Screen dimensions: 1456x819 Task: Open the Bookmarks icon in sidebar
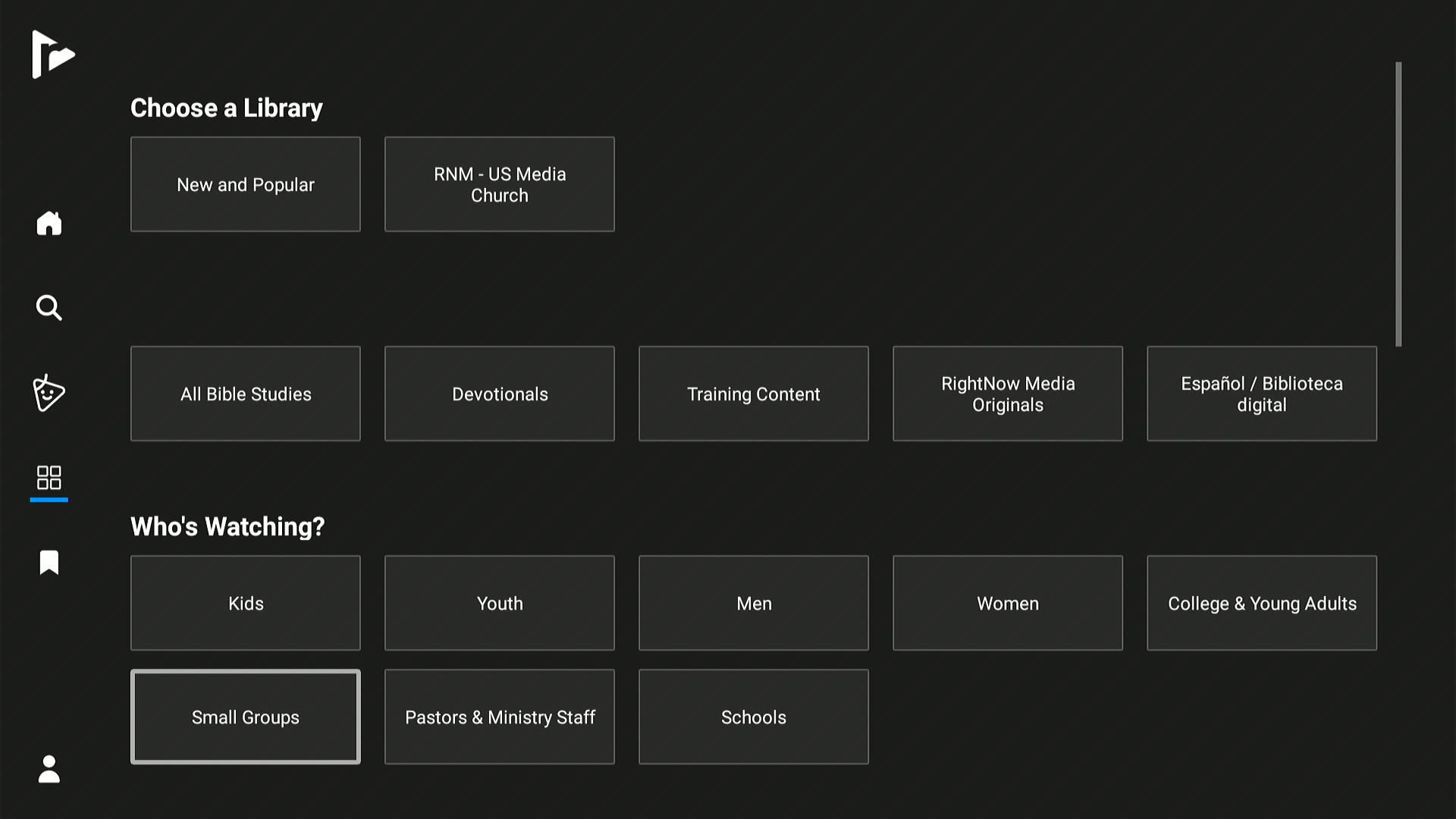point(49,563)
